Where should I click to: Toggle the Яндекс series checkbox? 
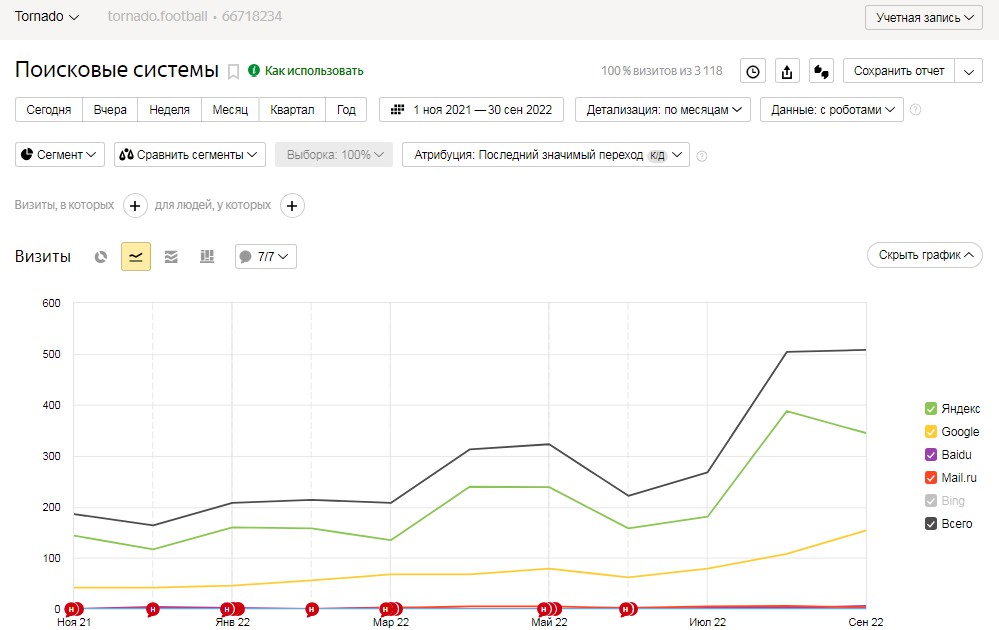pos(931,408)
